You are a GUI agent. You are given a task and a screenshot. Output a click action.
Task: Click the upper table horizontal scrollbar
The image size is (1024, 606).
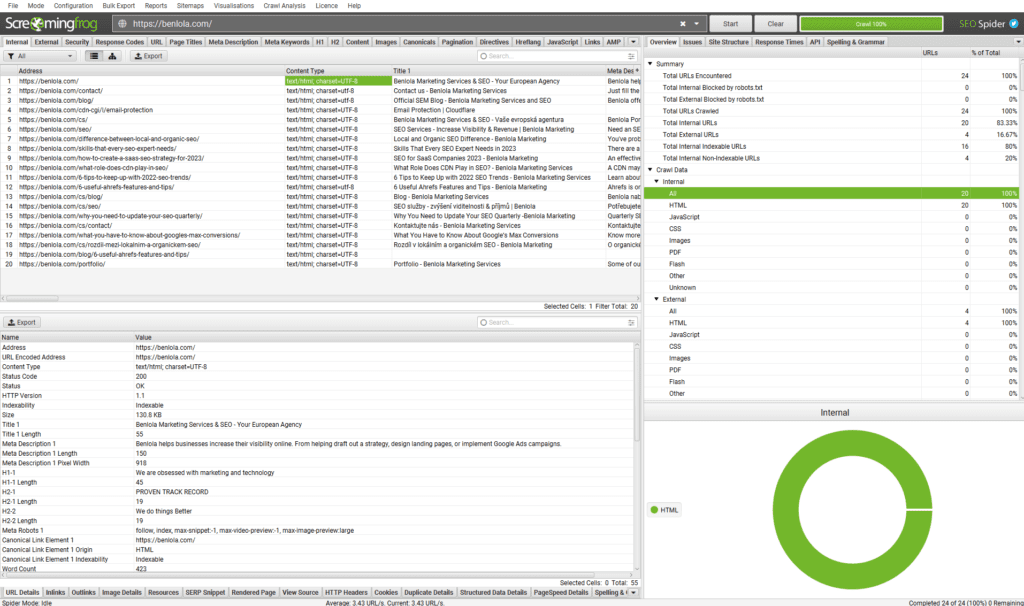30,298
